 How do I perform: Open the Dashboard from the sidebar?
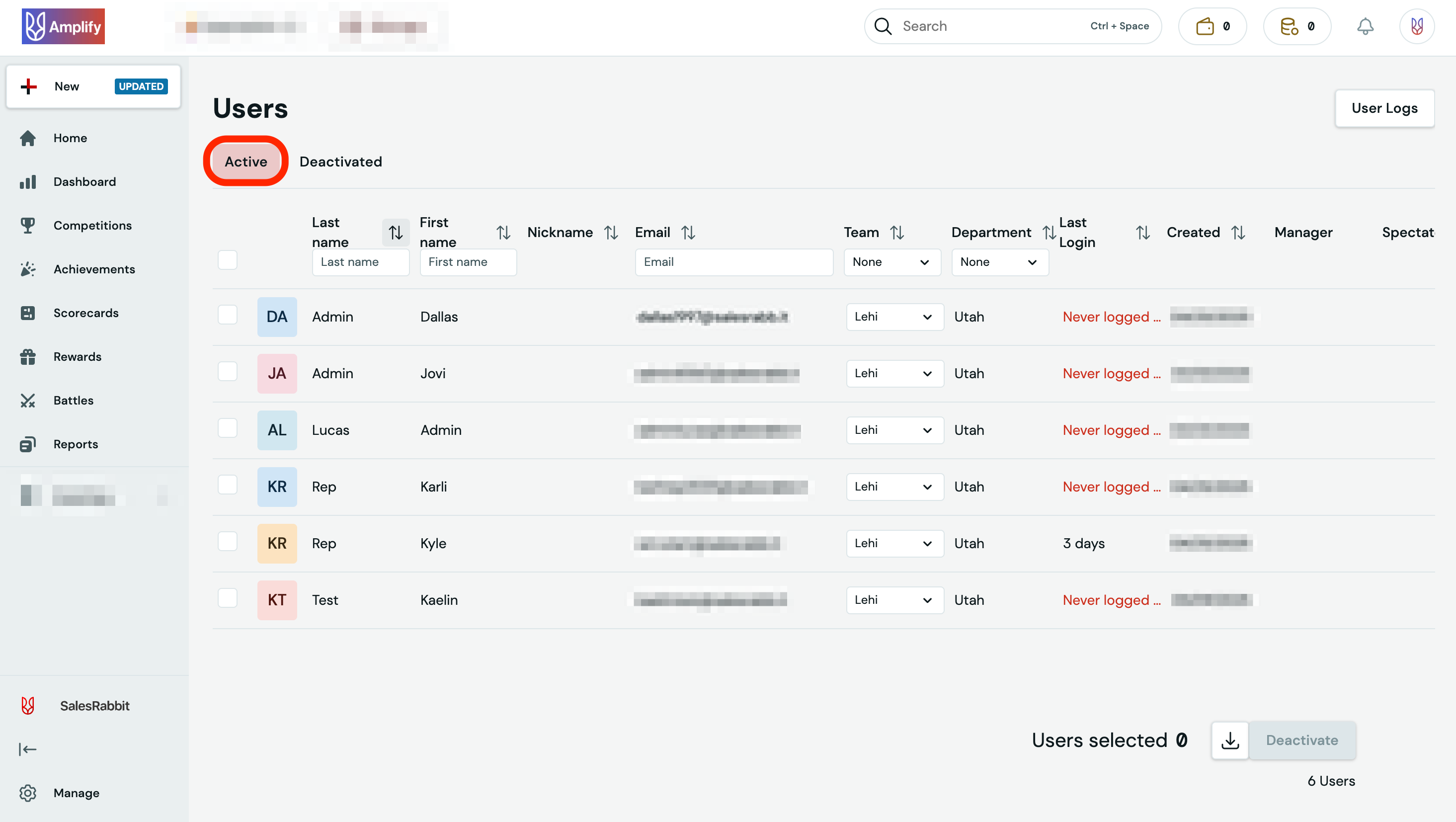pos(84,181)
